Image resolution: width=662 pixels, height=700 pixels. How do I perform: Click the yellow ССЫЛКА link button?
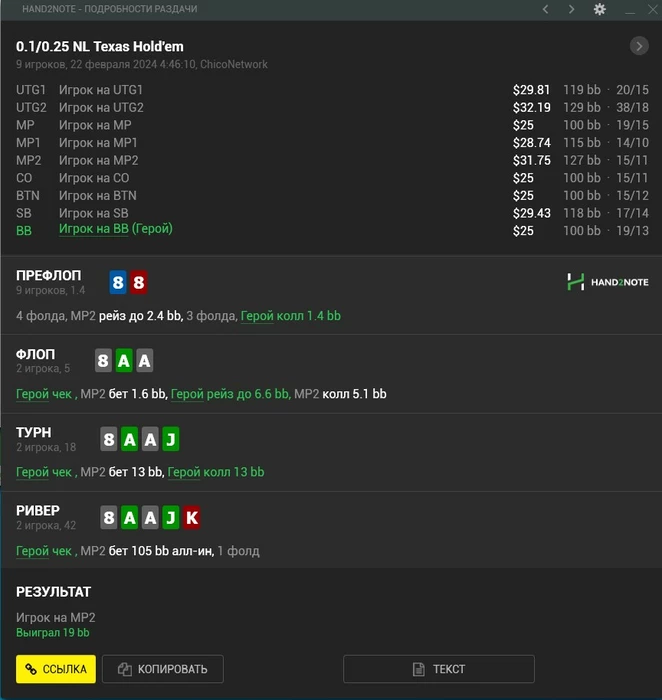pyautogui.click(x=56, y=669)
